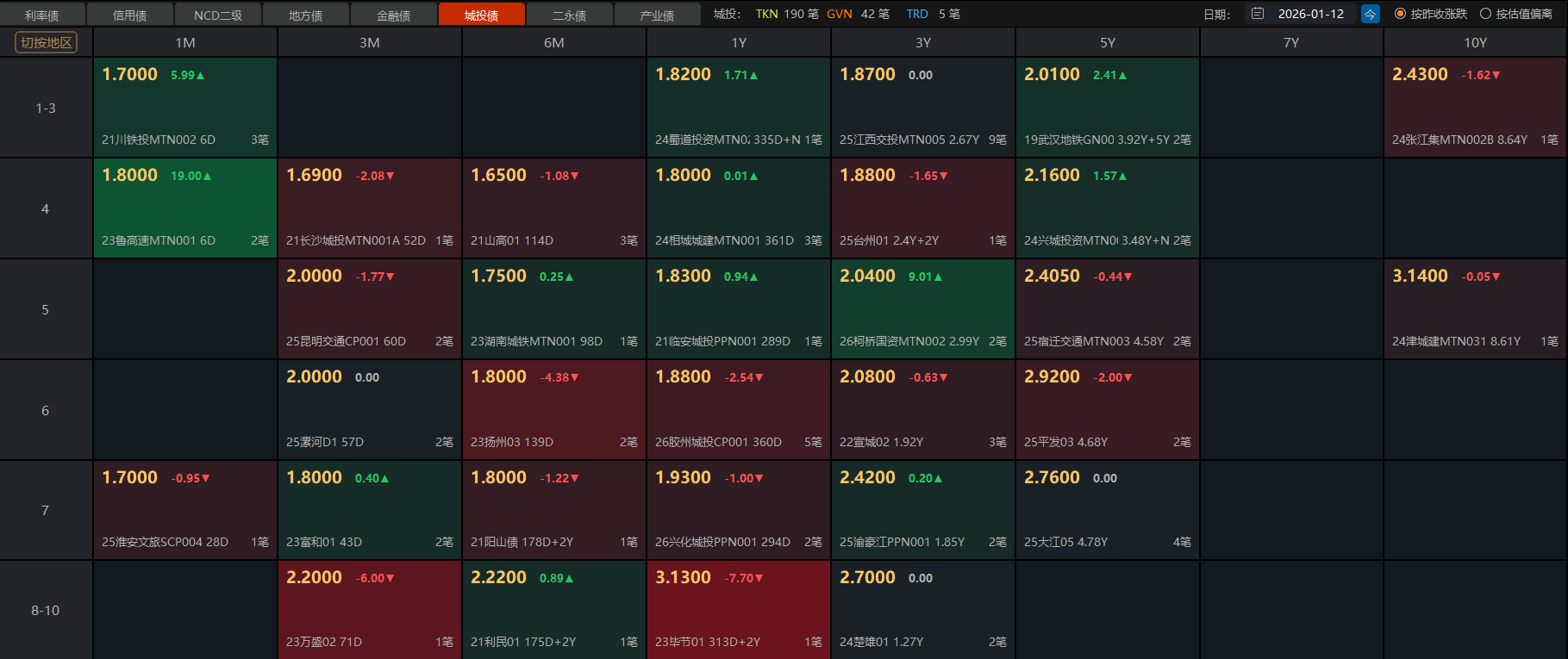The image size is (1568, 659).
Task: Open the 24津城建MTN031 8.61Y cell
Action: pyautogui.click(x=1476, y=308)
